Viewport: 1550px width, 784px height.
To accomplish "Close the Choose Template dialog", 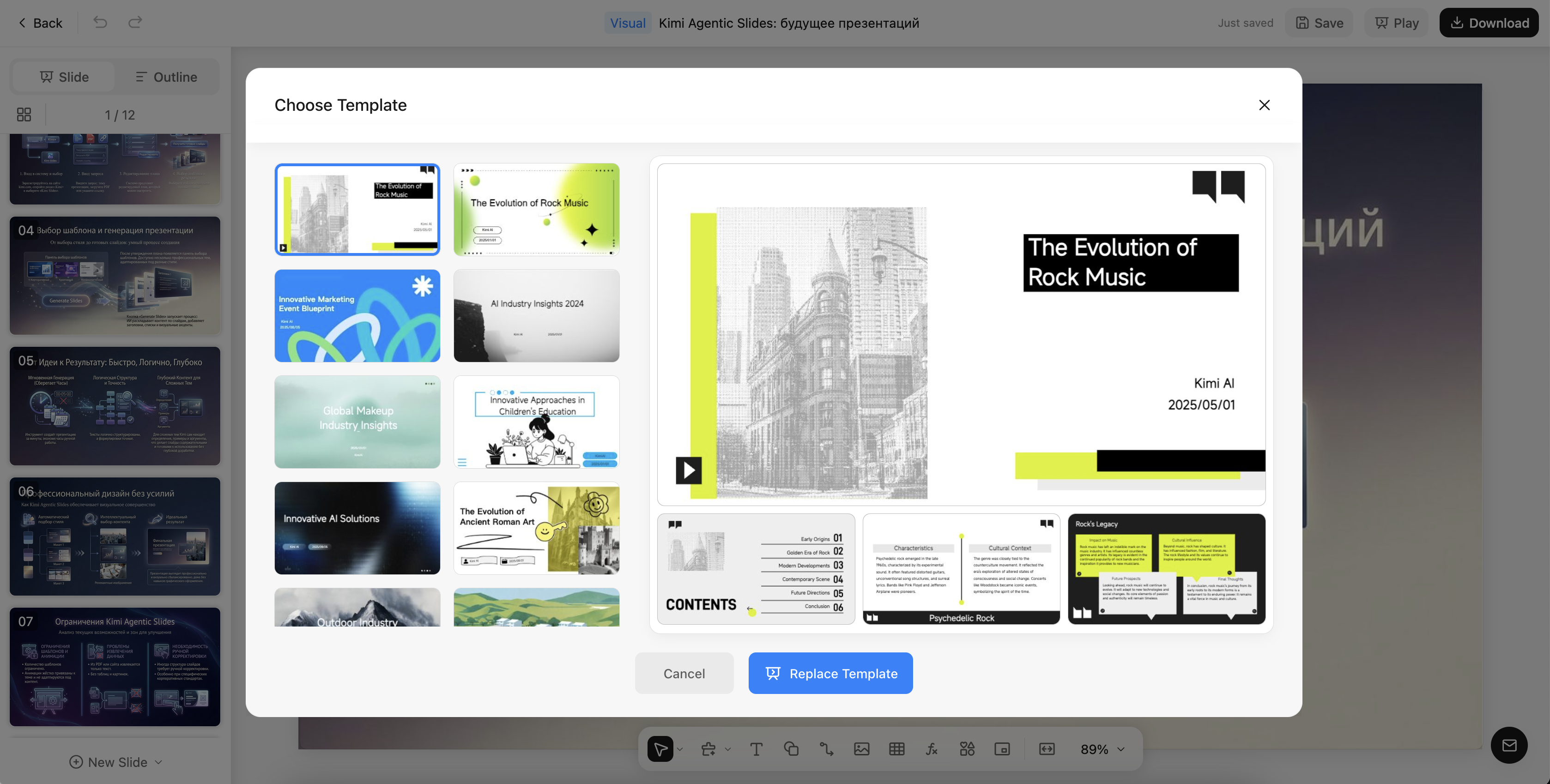I will click(x=1264, y=105).
